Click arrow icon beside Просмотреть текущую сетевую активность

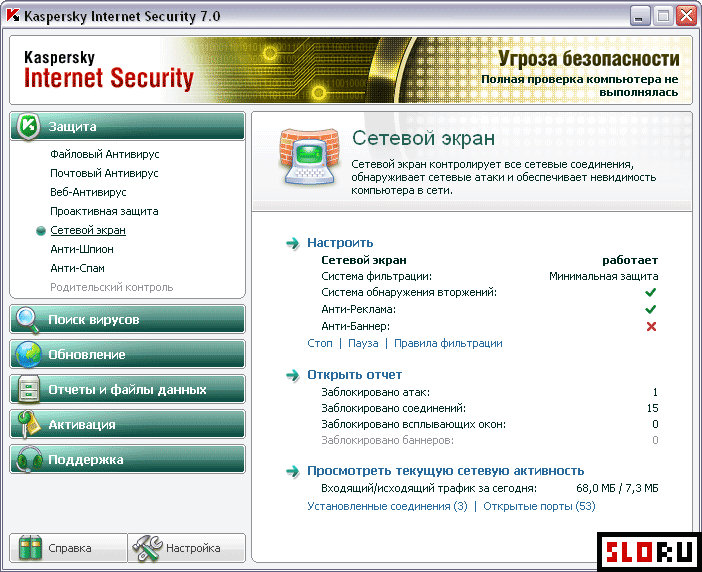[293, 471]
